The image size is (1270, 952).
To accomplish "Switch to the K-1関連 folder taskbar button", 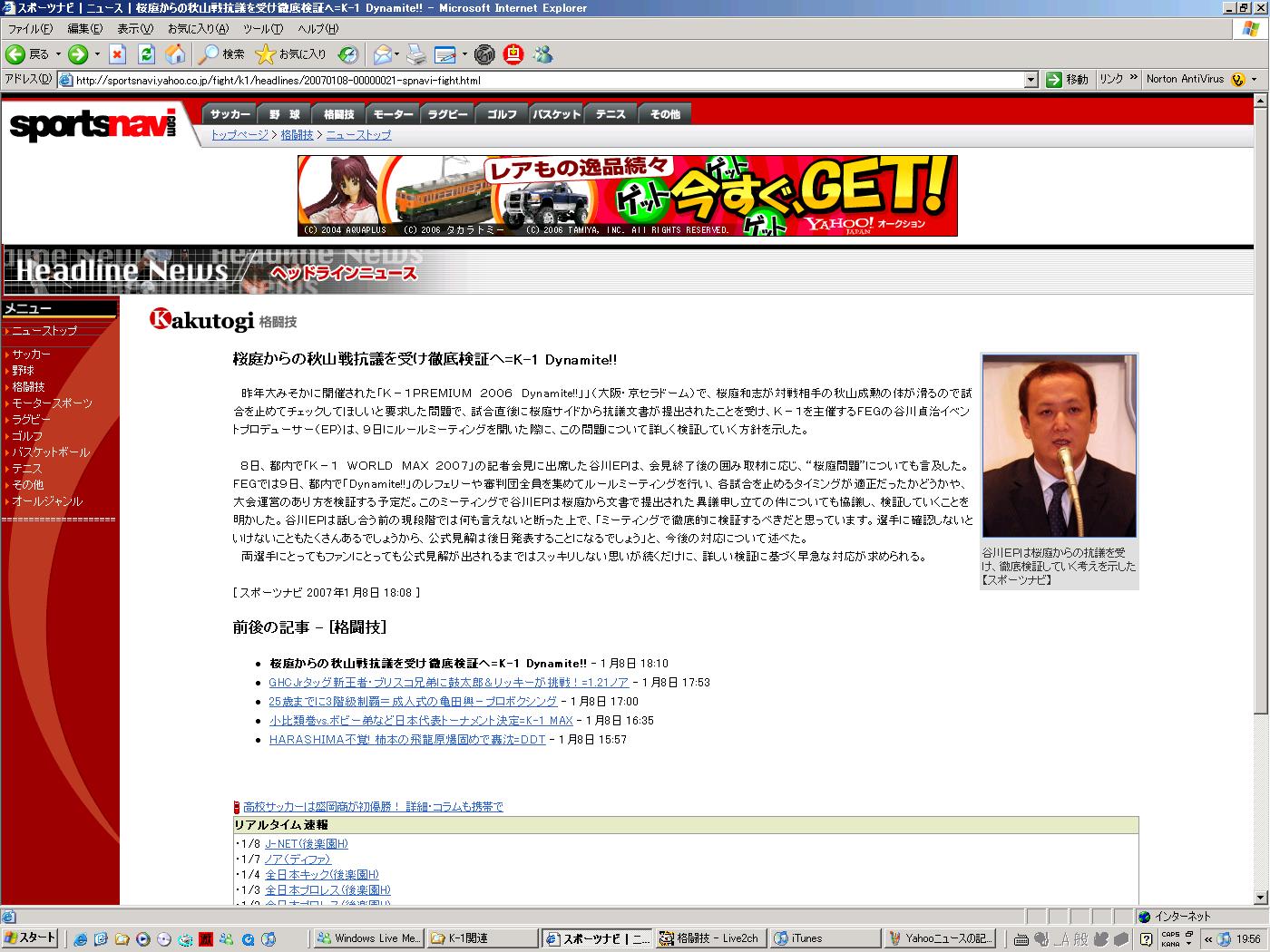I will click(x=484, y=938).
